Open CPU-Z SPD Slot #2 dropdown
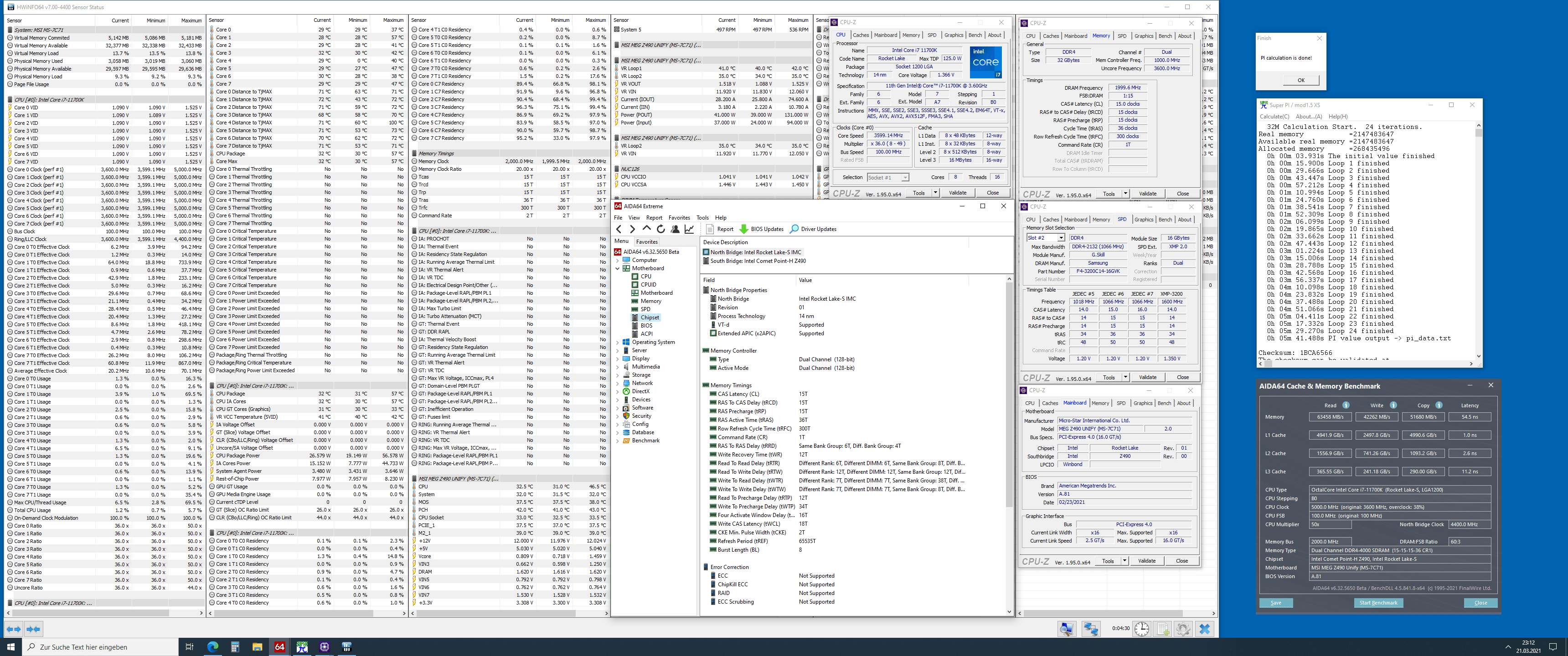1568x656 pixels. click(x=1045, y=238)
